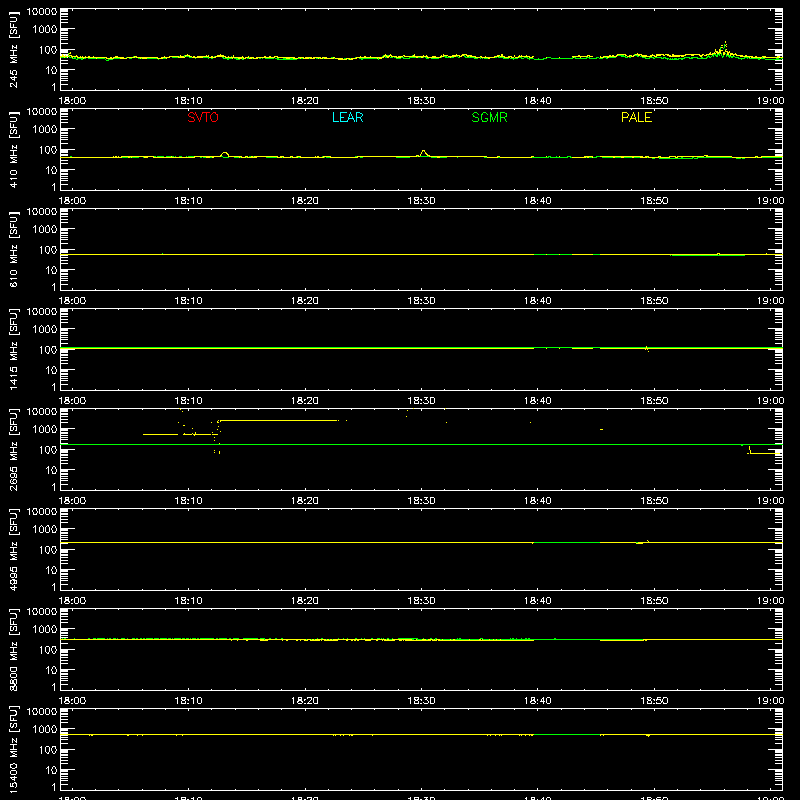Viewport: 800px width, 800px height.
Task: Select the 410 MHz [SFU] axis title
Action: pos(13,150)
